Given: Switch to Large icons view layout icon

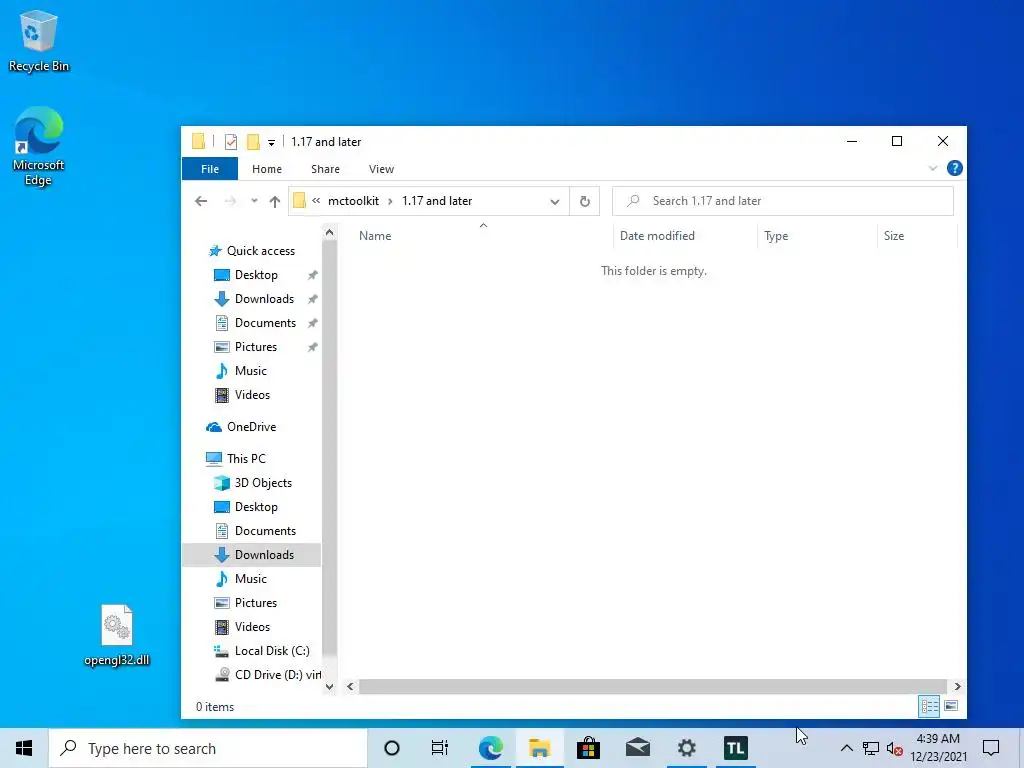Looking at the screenshot, I should tap(951, 706).
